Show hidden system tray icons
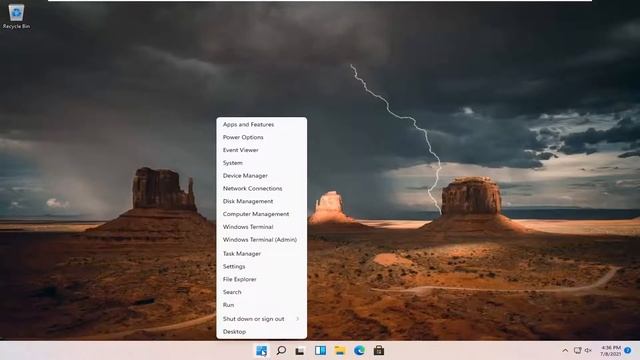Screen dimensions: 640x360 [565, 351]
